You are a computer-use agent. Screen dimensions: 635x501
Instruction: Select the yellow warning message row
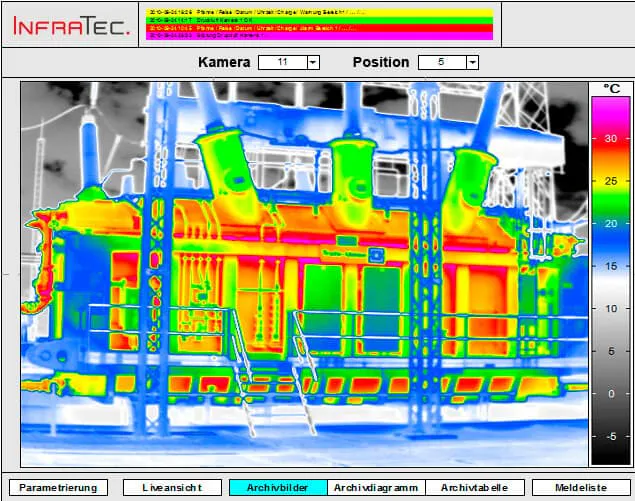[319, 13]
